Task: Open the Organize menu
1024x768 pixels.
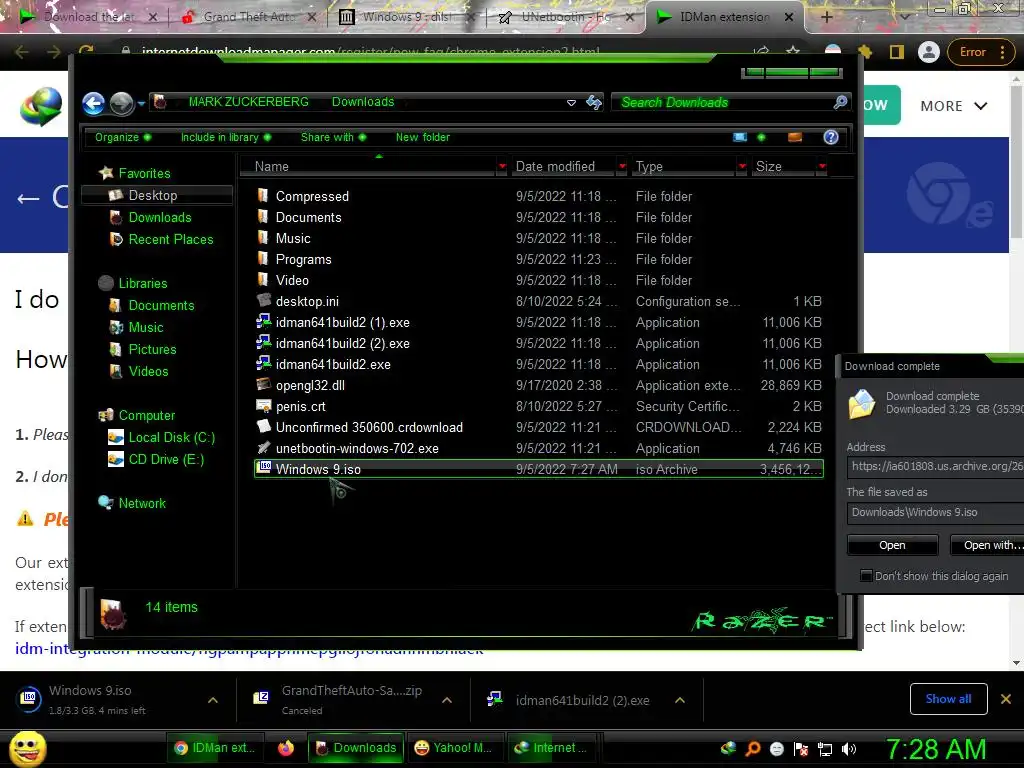Action: point(123,137)
